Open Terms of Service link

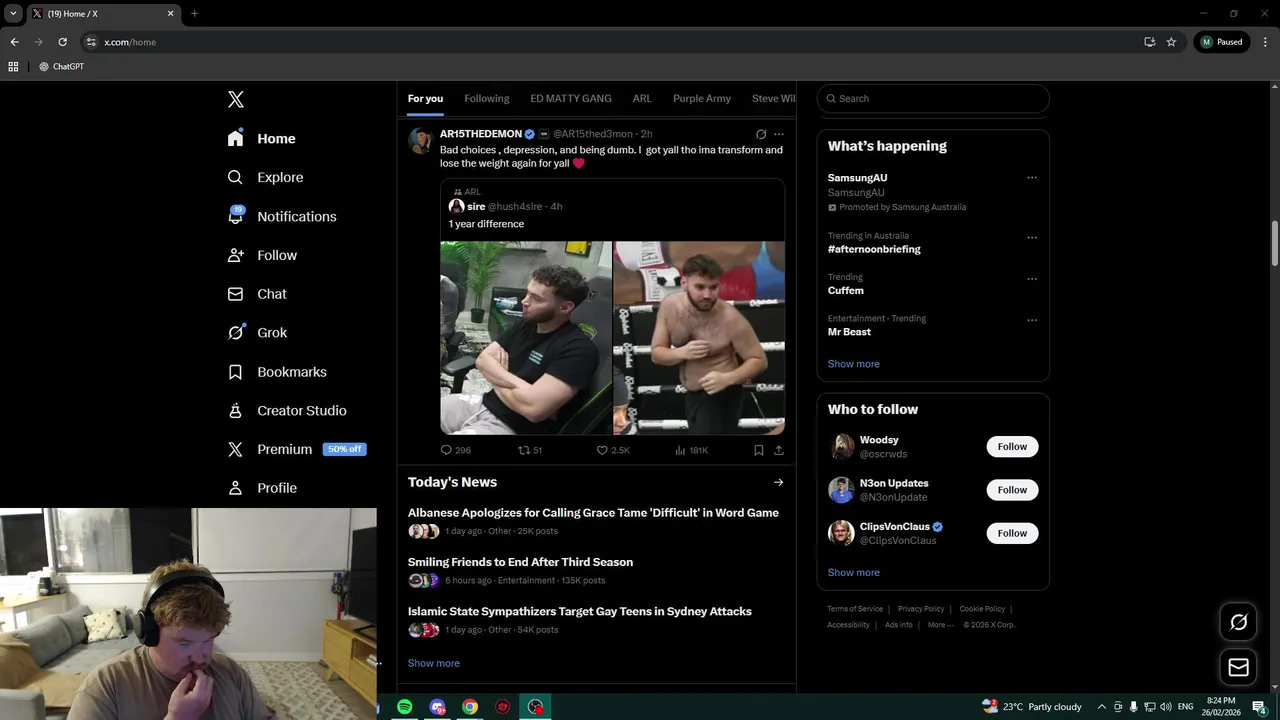tap(855, 609)
